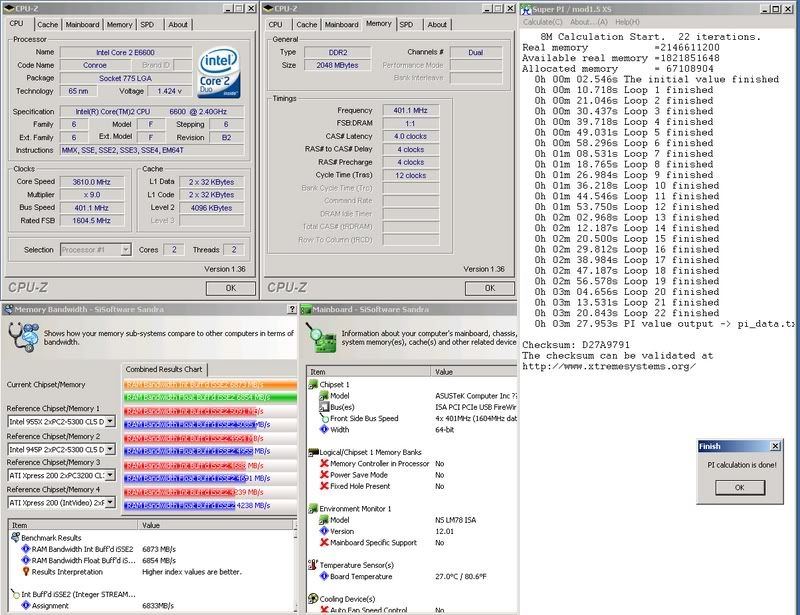Click the Environment Monitor 1 icon

(x=313, y=509)
